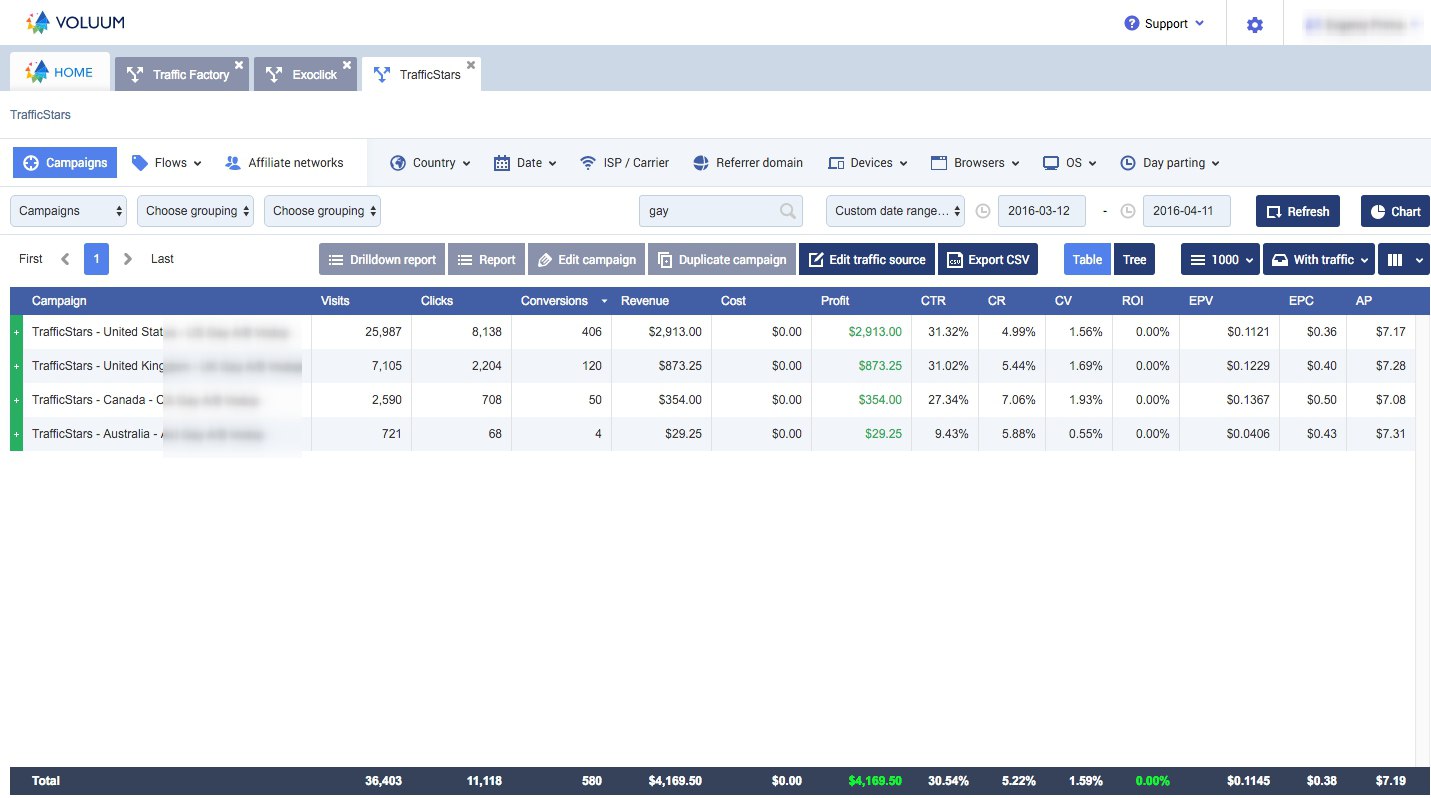The height and width of the screenshot is (798, 1431).
Task: Switch to Table view
Action: 1087,259
